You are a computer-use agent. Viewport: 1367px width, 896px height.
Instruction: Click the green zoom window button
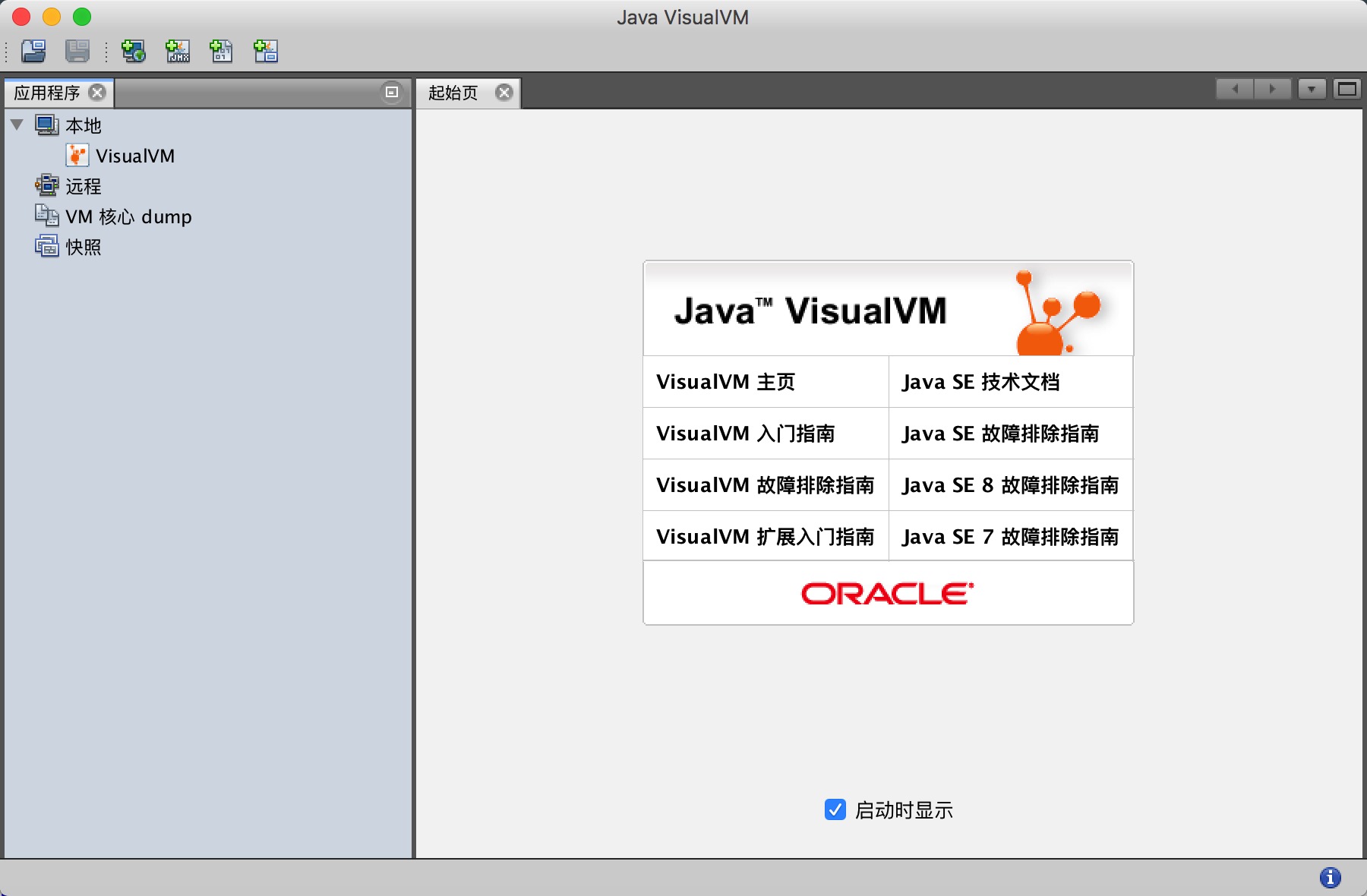82,17
